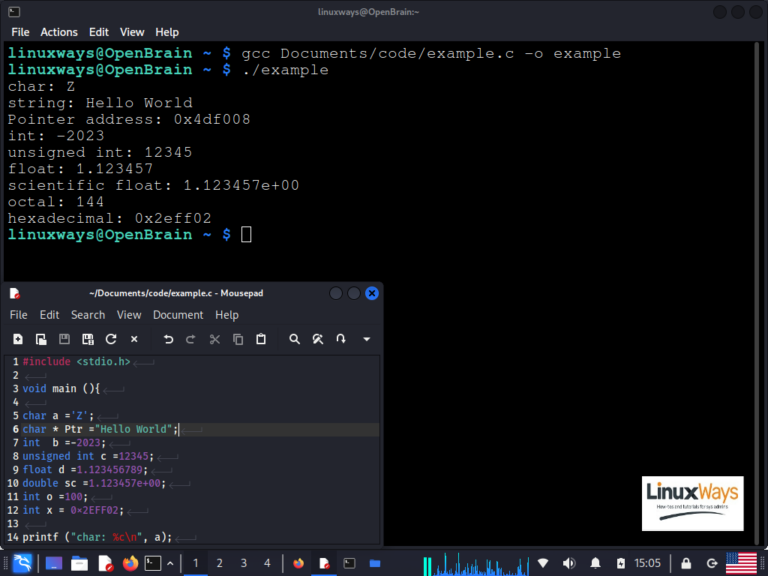Click the Undo arrow in Mousepad toolbar

coord(168,339)
